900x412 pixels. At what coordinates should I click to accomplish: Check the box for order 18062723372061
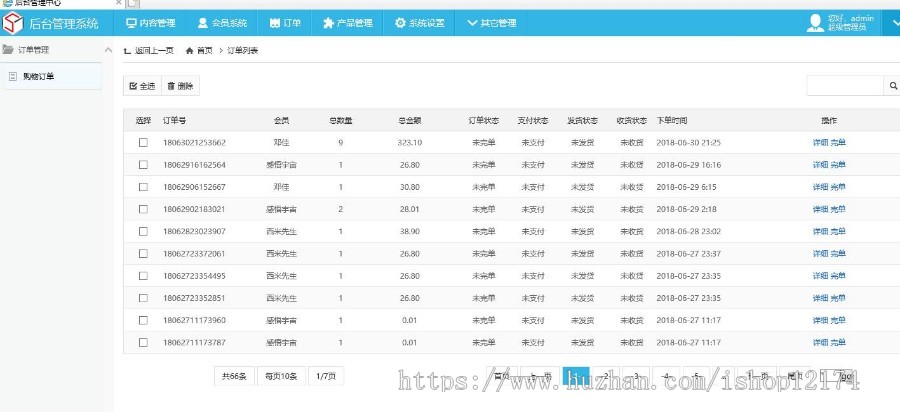pyautogui.click(x=143, y=253)
